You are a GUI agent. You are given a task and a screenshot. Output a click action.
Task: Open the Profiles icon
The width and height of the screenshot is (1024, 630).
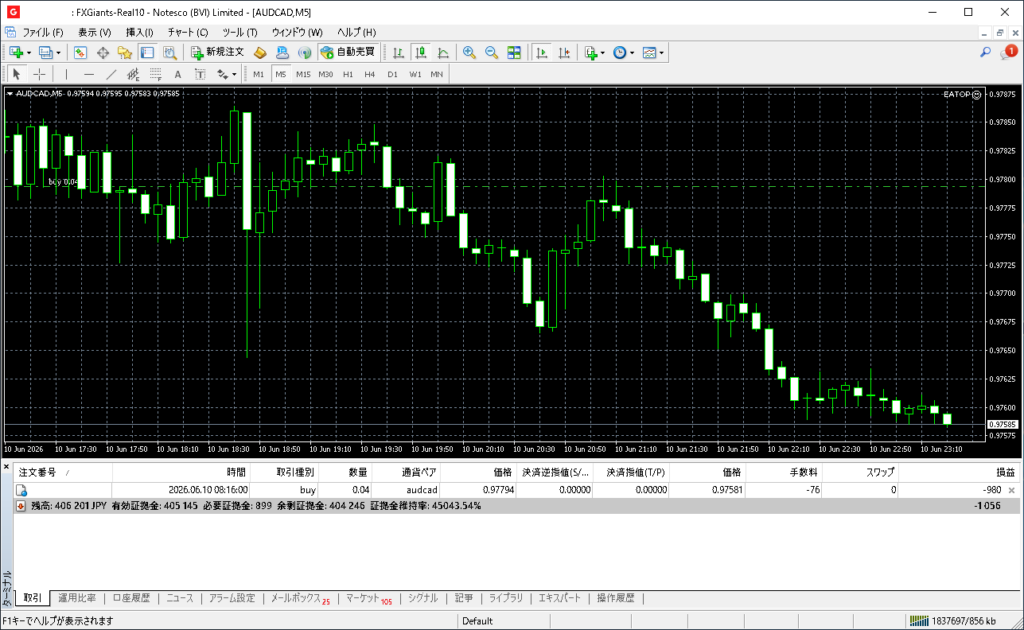[x=45, y=53]
